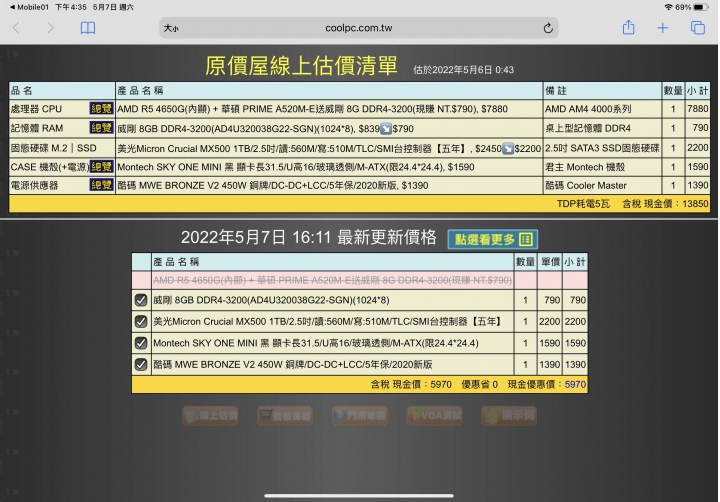
Task: Uncheck the Montech SKY ONE MINI checkbox
Action: point(141,343)
